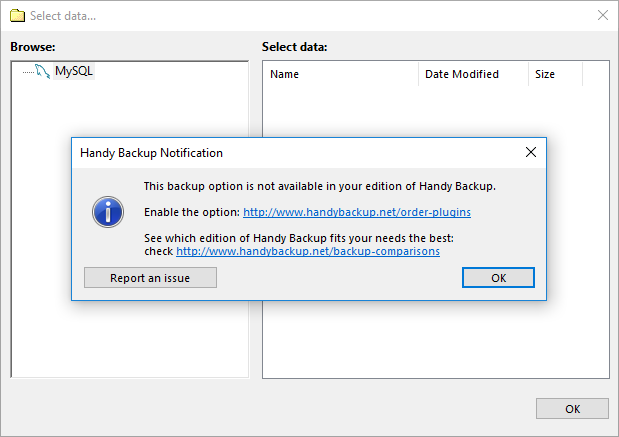619x437 pixels.
Task: Click the divider between Name and Date Modified
Action: [418, 74]
